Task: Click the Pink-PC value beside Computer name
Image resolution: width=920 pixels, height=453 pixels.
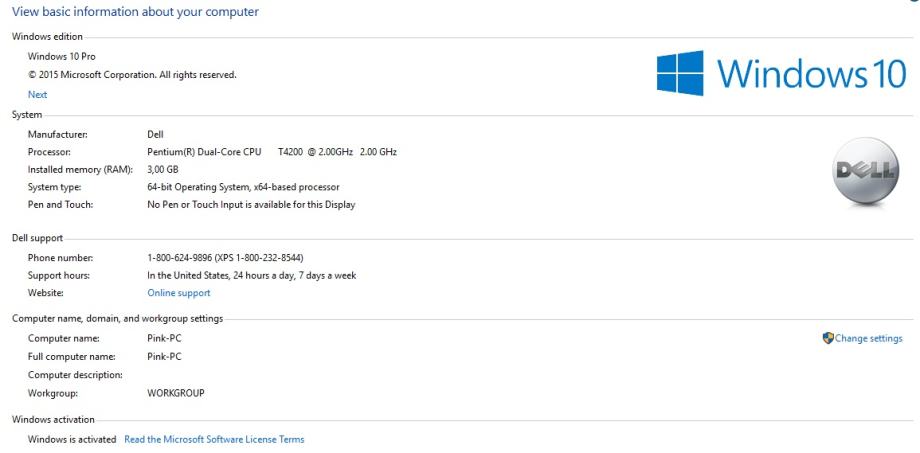Action: 164,338
